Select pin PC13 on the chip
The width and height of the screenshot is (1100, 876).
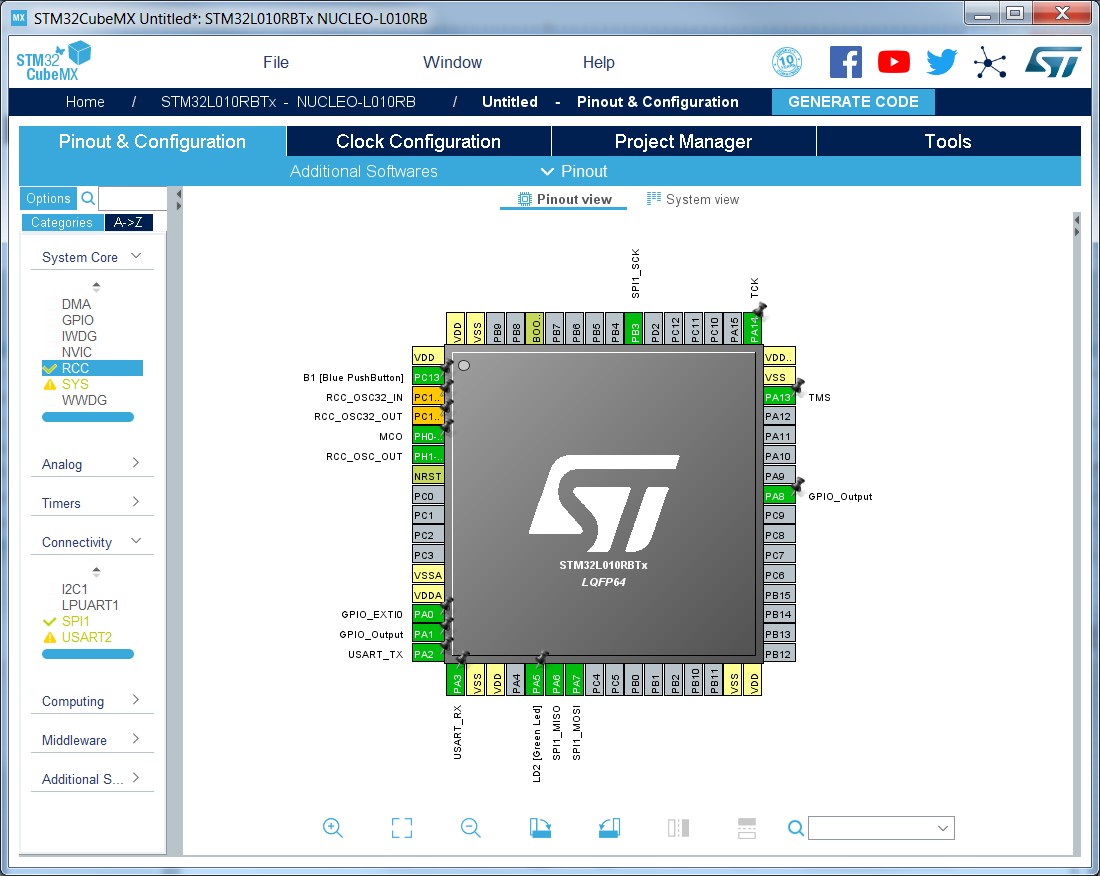[427, 377]
